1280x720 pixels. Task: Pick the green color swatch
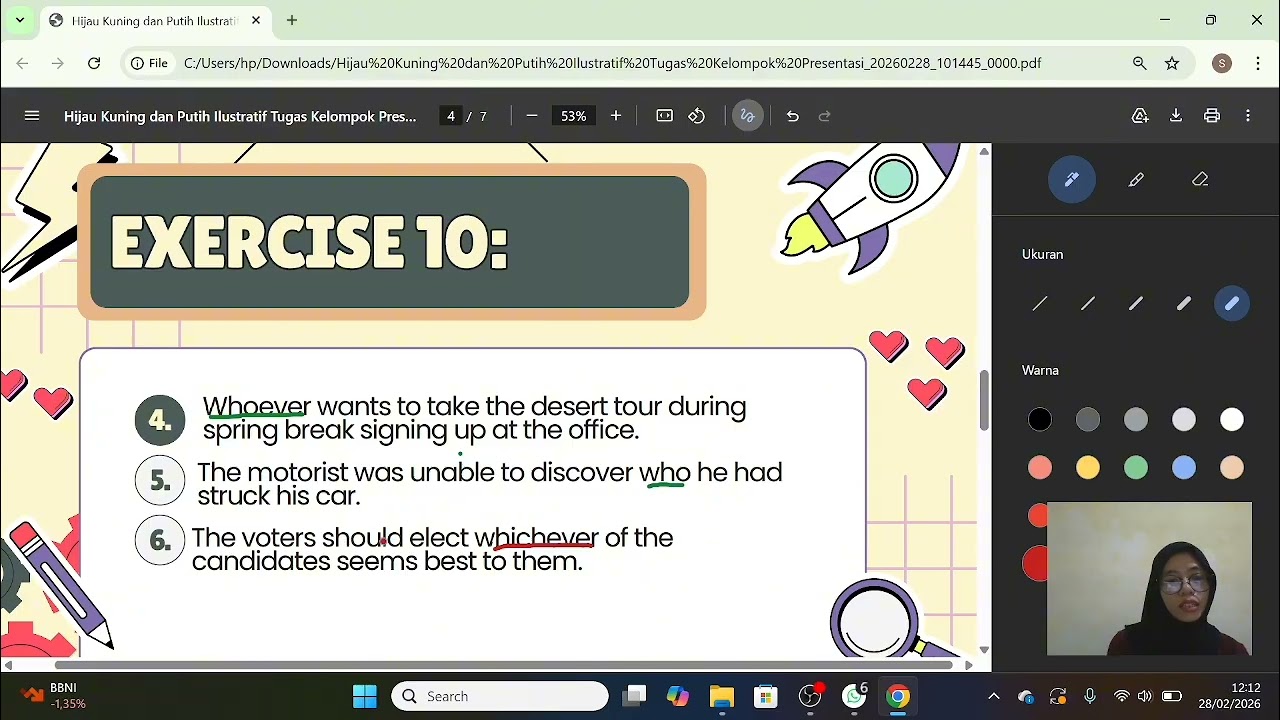pos(1136,468)
